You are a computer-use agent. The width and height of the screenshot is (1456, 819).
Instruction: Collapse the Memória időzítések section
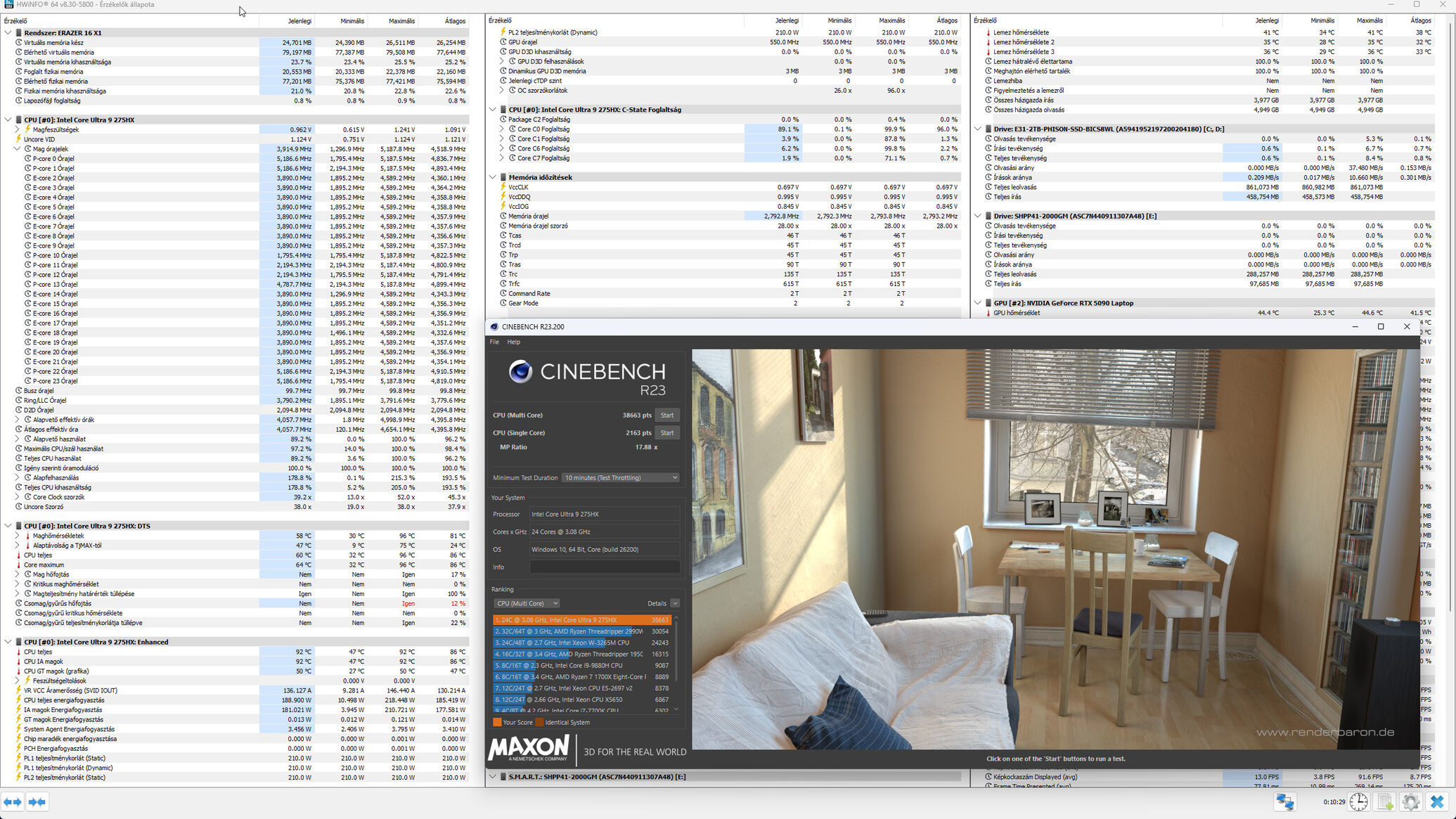[x=493, y=177]
